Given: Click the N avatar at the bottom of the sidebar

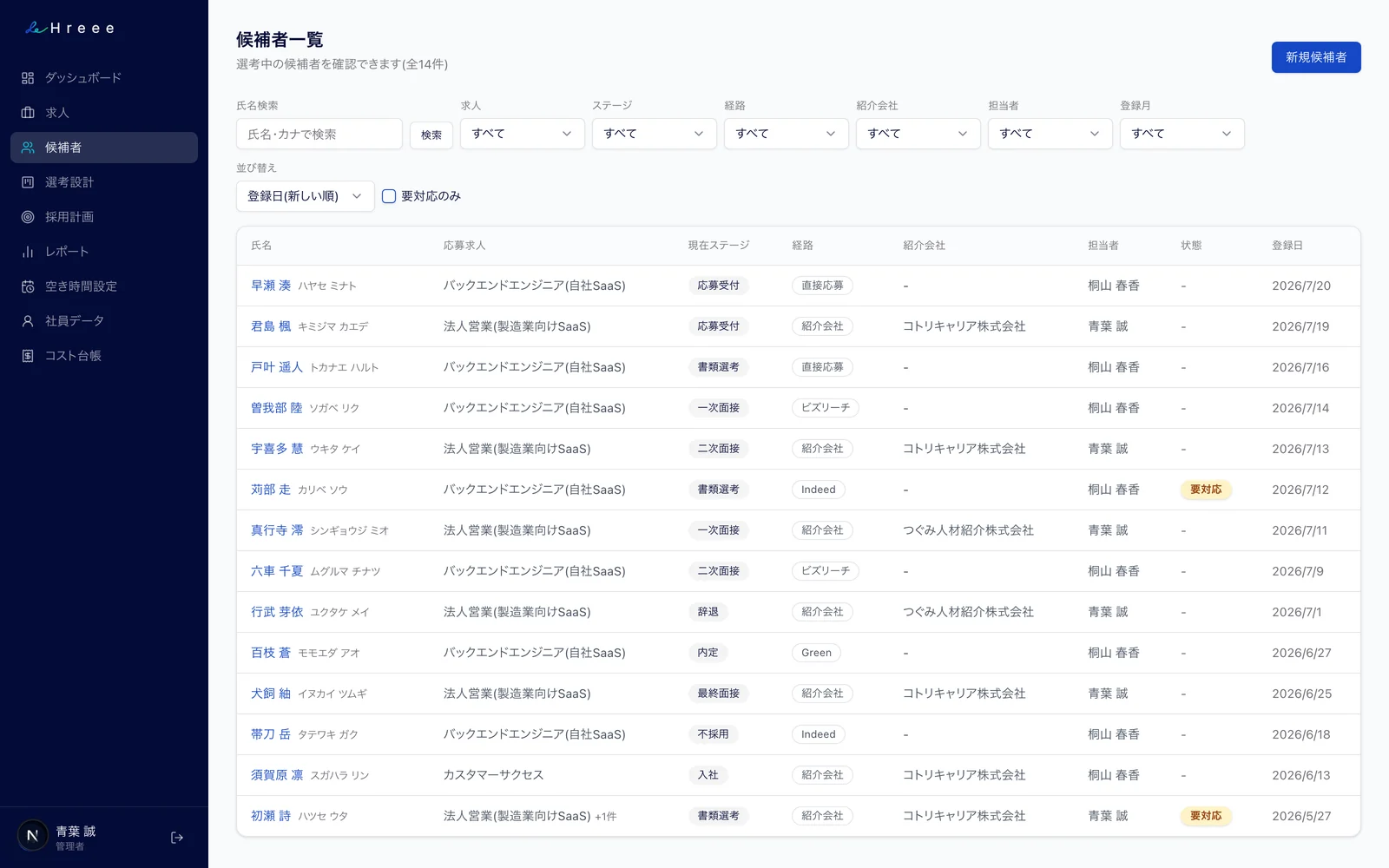Looking at the screenshot, I should tap(33, 836).
